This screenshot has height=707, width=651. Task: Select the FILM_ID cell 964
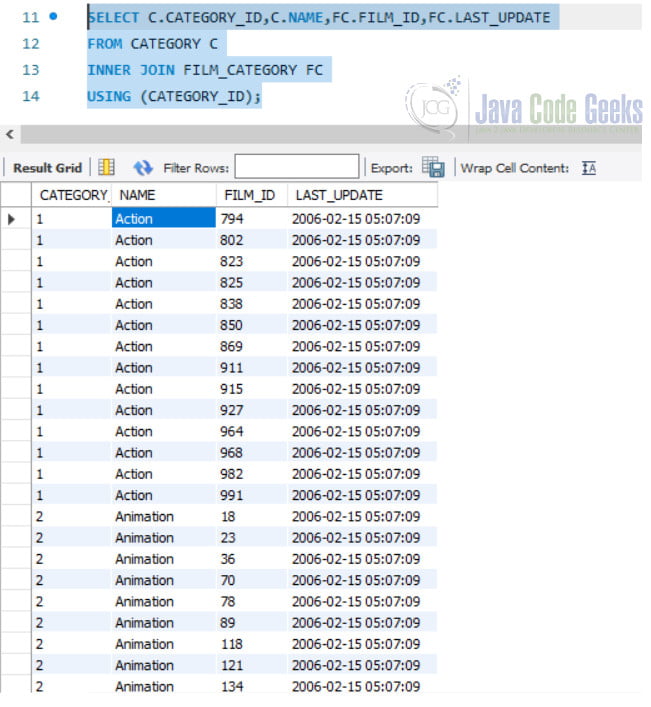(251, 431)
